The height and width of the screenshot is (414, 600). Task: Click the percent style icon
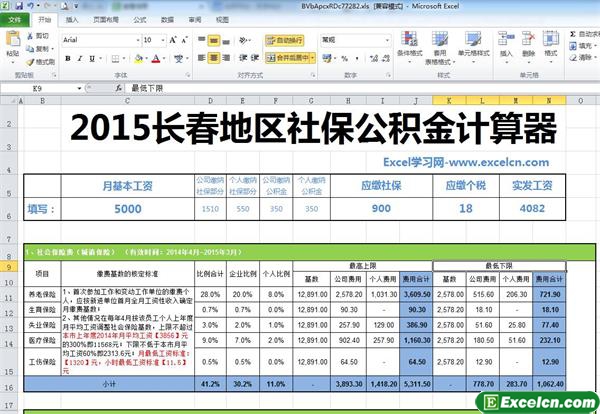[344, 58]
